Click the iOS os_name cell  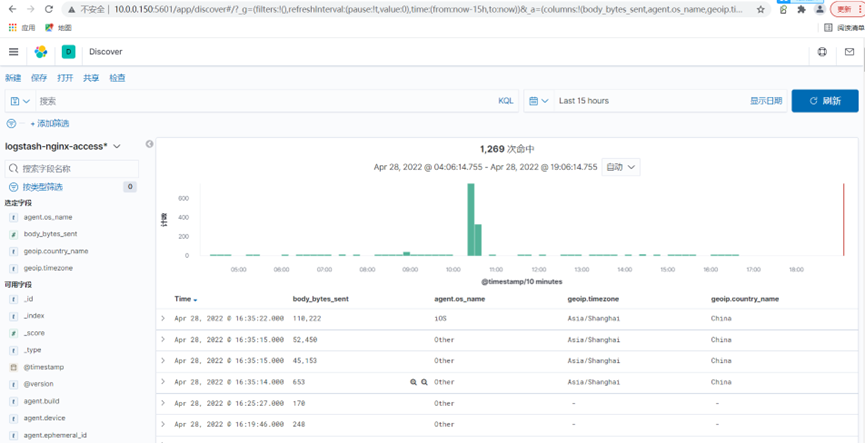(440, 319)
